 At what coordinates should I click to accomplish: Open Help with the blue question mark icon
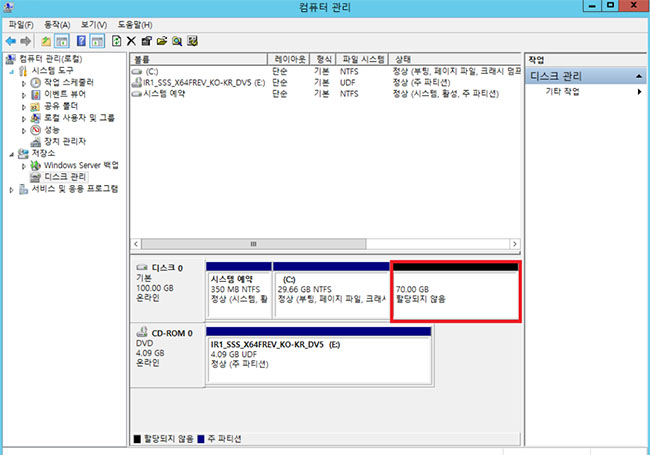tap(81, 41)
